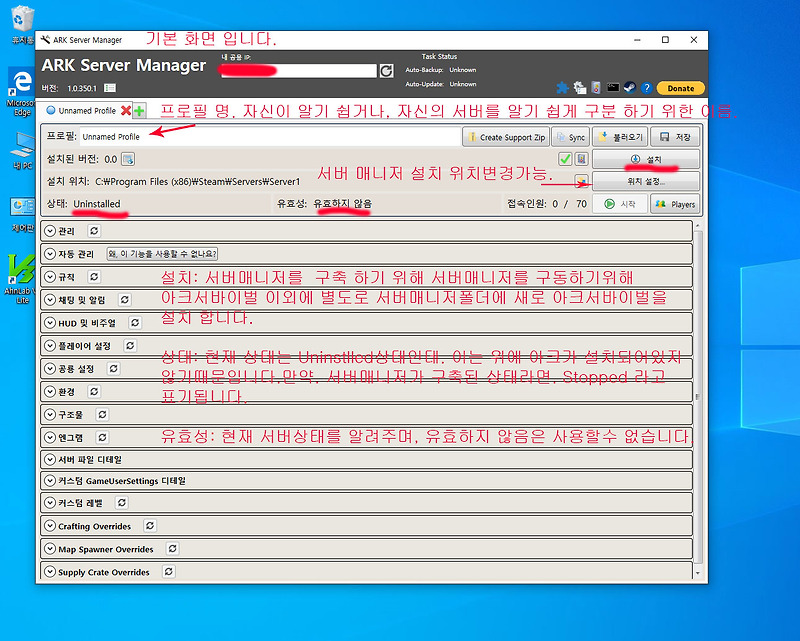Open AhnLab V3 Lite desktop shortcut
Image resolution: width=800 pixels, height=641 pixels.
[x=20, y=279]
